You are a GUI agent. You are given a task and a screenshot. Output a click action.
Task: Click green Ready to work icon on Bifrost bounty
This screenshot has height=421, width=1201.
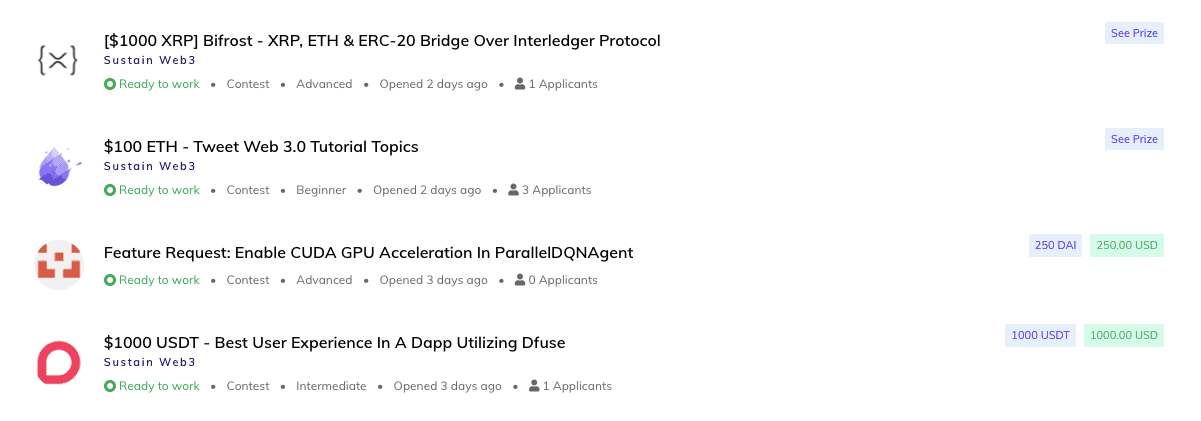pyautogui.click(x=110, y=84)
